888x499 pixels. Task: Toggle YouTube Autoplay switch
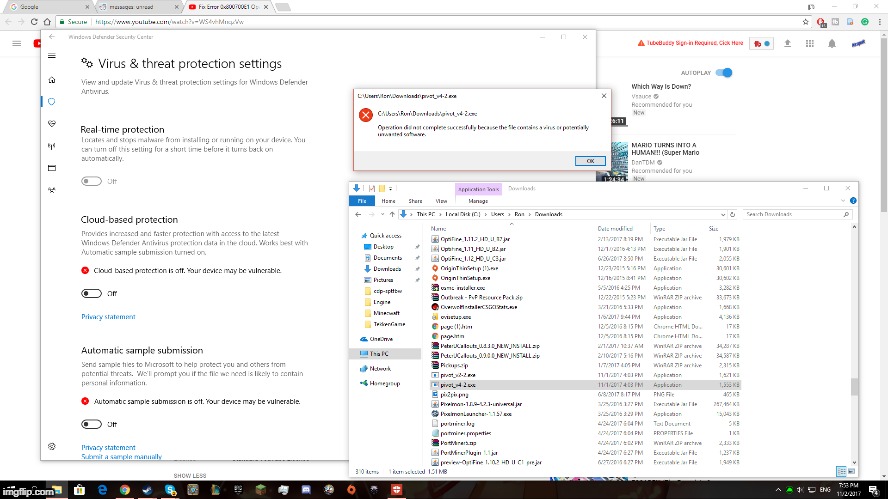[x=724, y=72]
